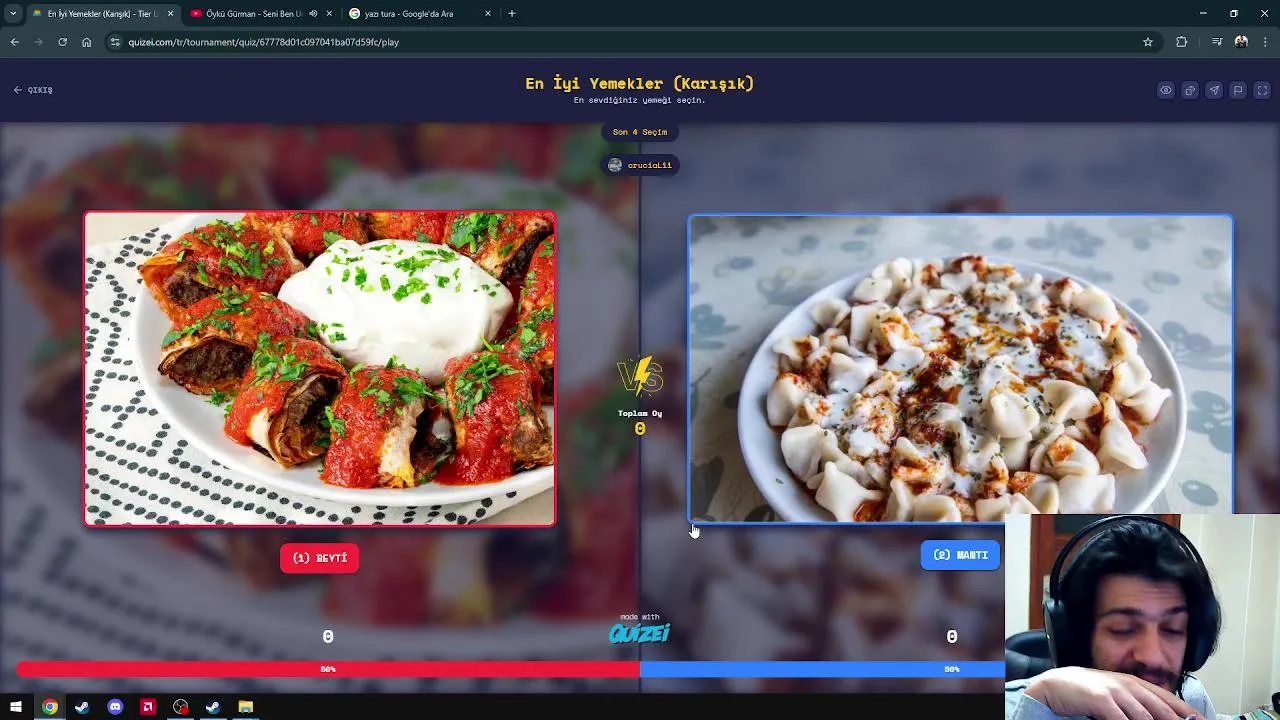
Task: Click the VS lightning emblem
Action: tap(640, 378)
